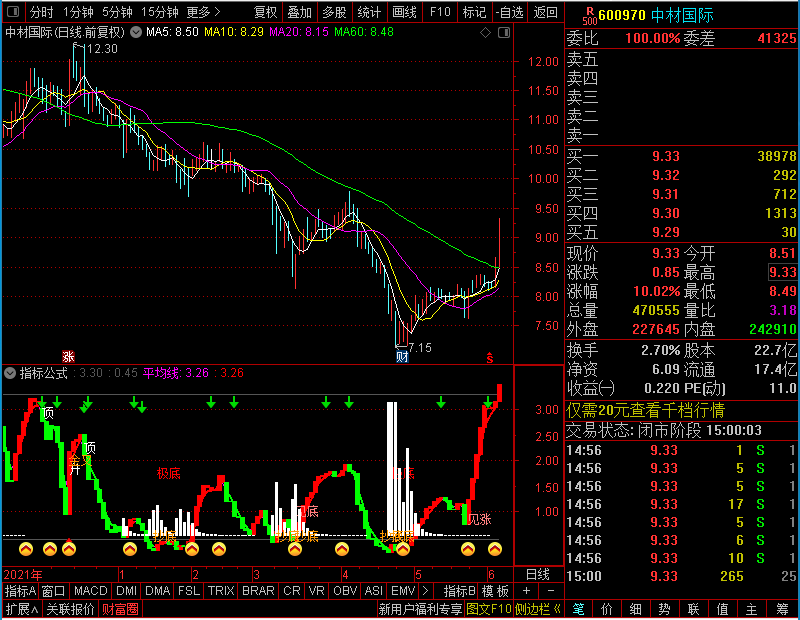Select the 势 tab in the side panel
The height and width of the screenshot is (620, 800).
(664, 609)
